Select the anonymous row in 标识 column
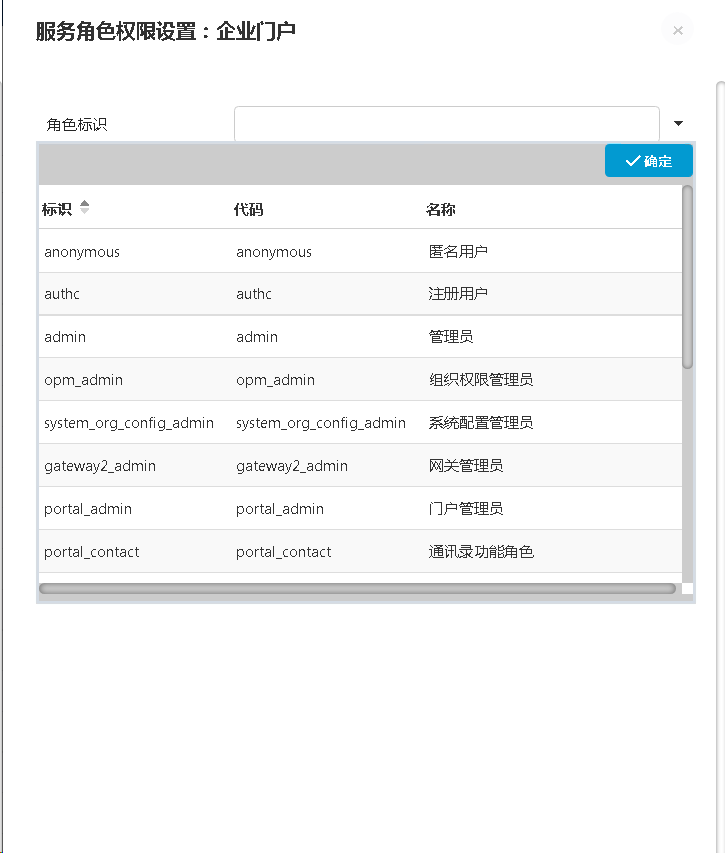Screen dimensions: 725x853 pos(82,252)
